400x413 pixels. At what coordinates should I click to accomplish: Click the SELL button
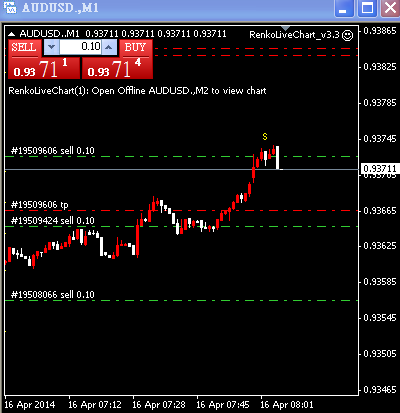click(25, 48)
